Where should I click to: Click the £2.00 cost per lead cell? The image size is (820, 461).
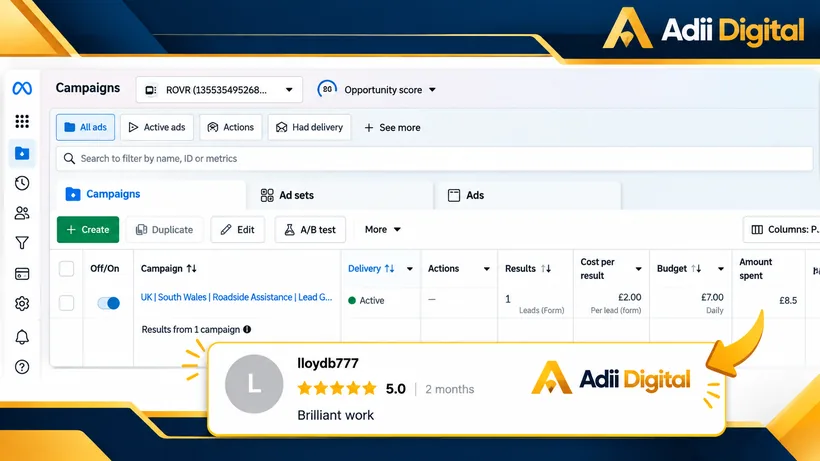click(x=611, y=303)
